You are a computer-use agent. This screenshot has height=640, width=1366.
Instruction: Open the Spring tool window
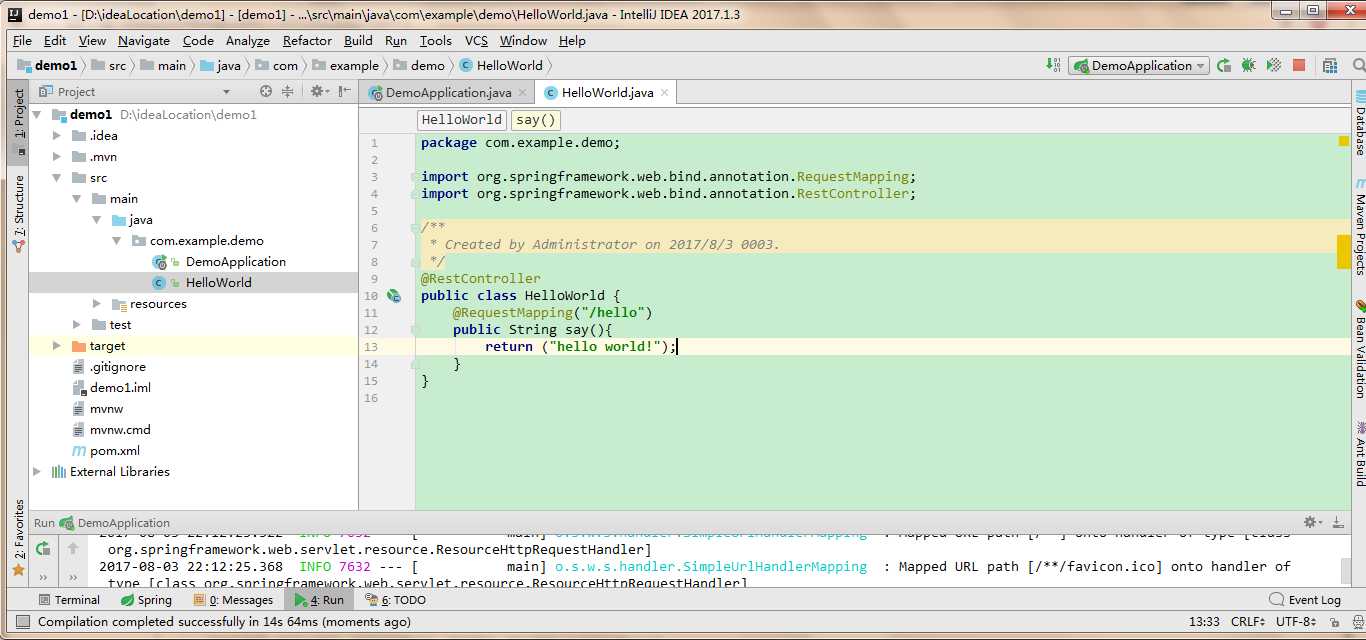(146, 600)
